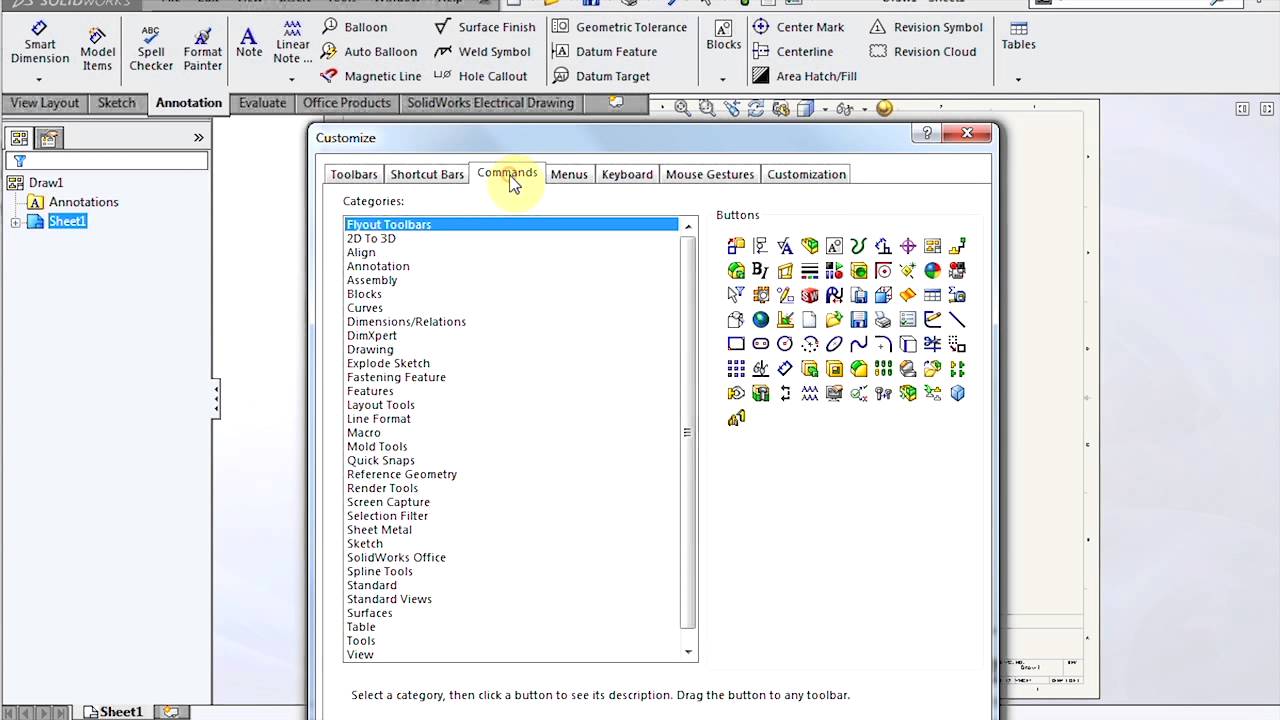1280x720 pixels.
Task: Select the Smart Dimension tool
Action: tap(40, 44)
